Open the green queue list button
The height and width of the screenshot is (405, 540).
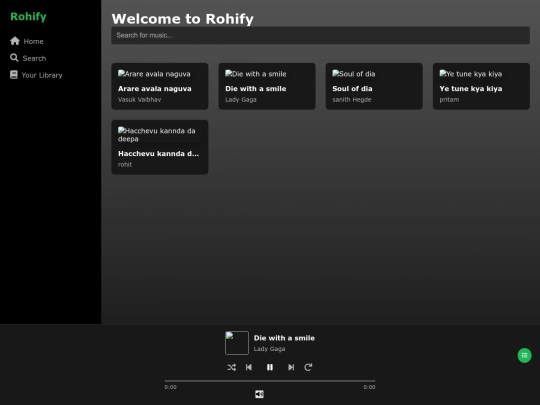point(525,355)
